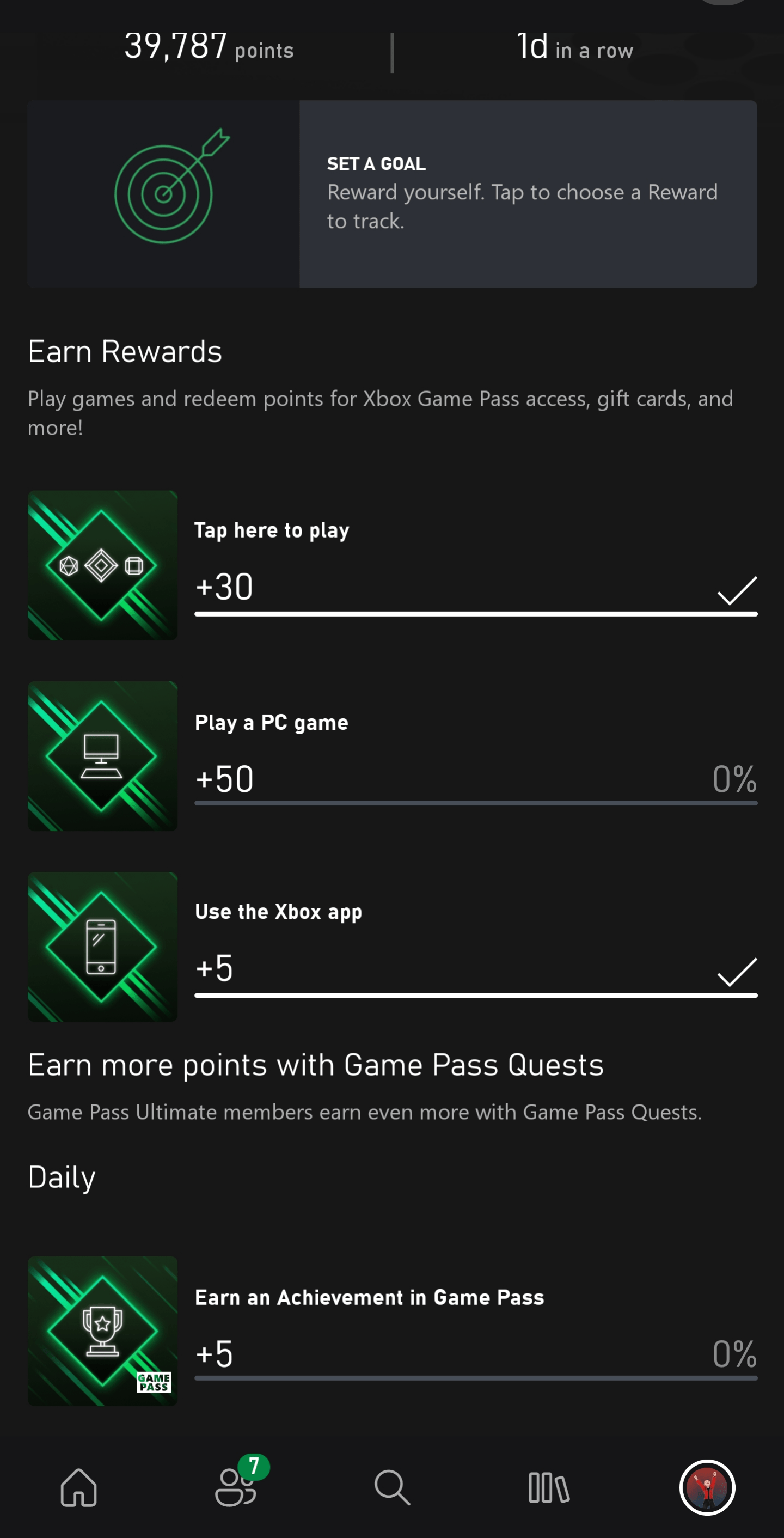This screenshot has height=1538, width=784.
Task: Open the Library icon in bottom navigation
Action: 549,1488
